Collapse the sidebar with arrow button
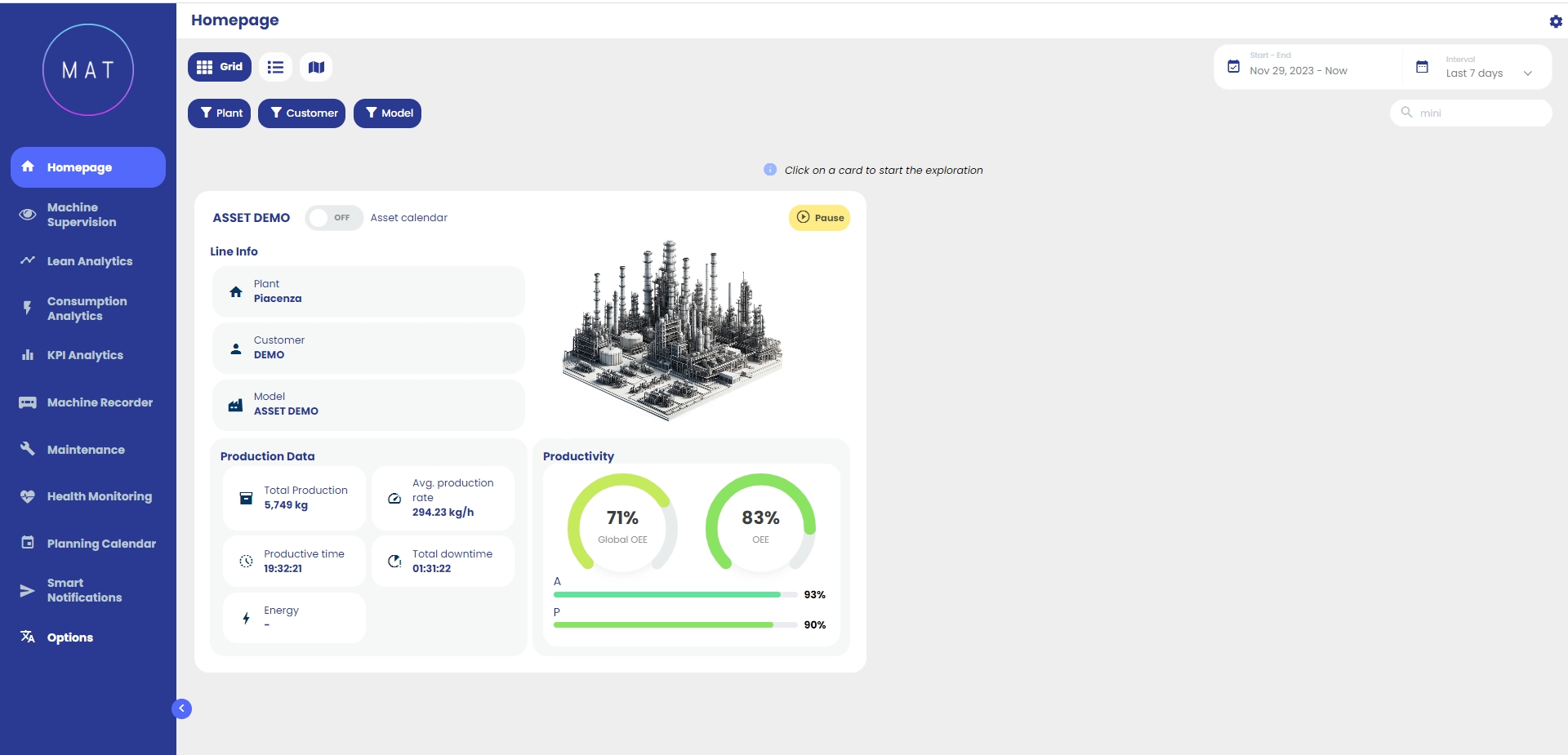The width and height of the screenshot is (1568, 755). point(182,708)
